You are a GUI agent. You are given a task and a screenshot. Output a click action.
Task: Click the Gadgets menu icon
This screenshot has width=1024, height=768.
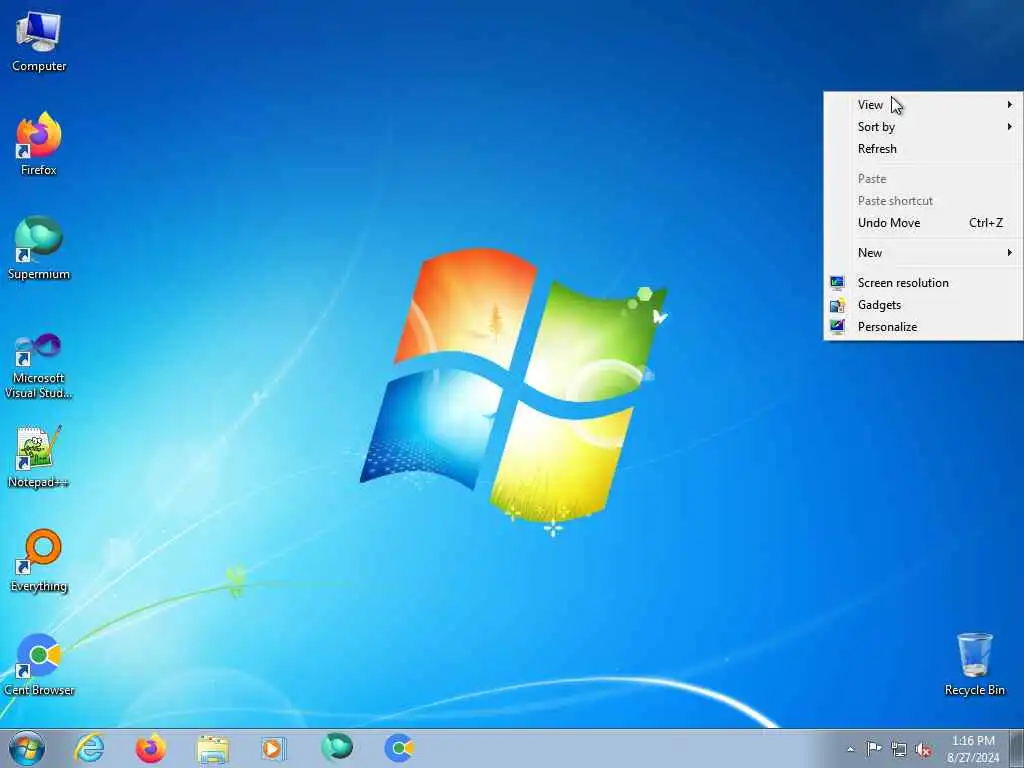point(837,305)
